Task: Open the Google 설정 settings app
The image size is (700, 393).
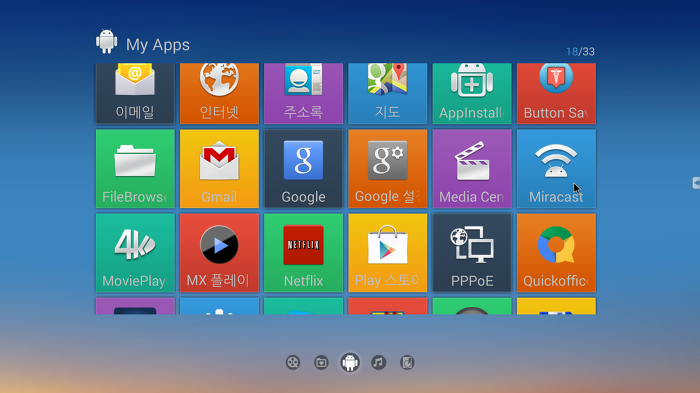Action: tap(388, 169)
